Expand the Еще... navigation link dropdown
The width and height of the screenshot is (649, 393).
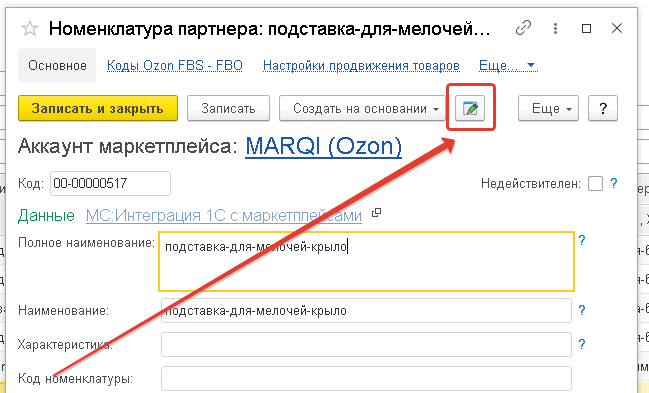508,65
